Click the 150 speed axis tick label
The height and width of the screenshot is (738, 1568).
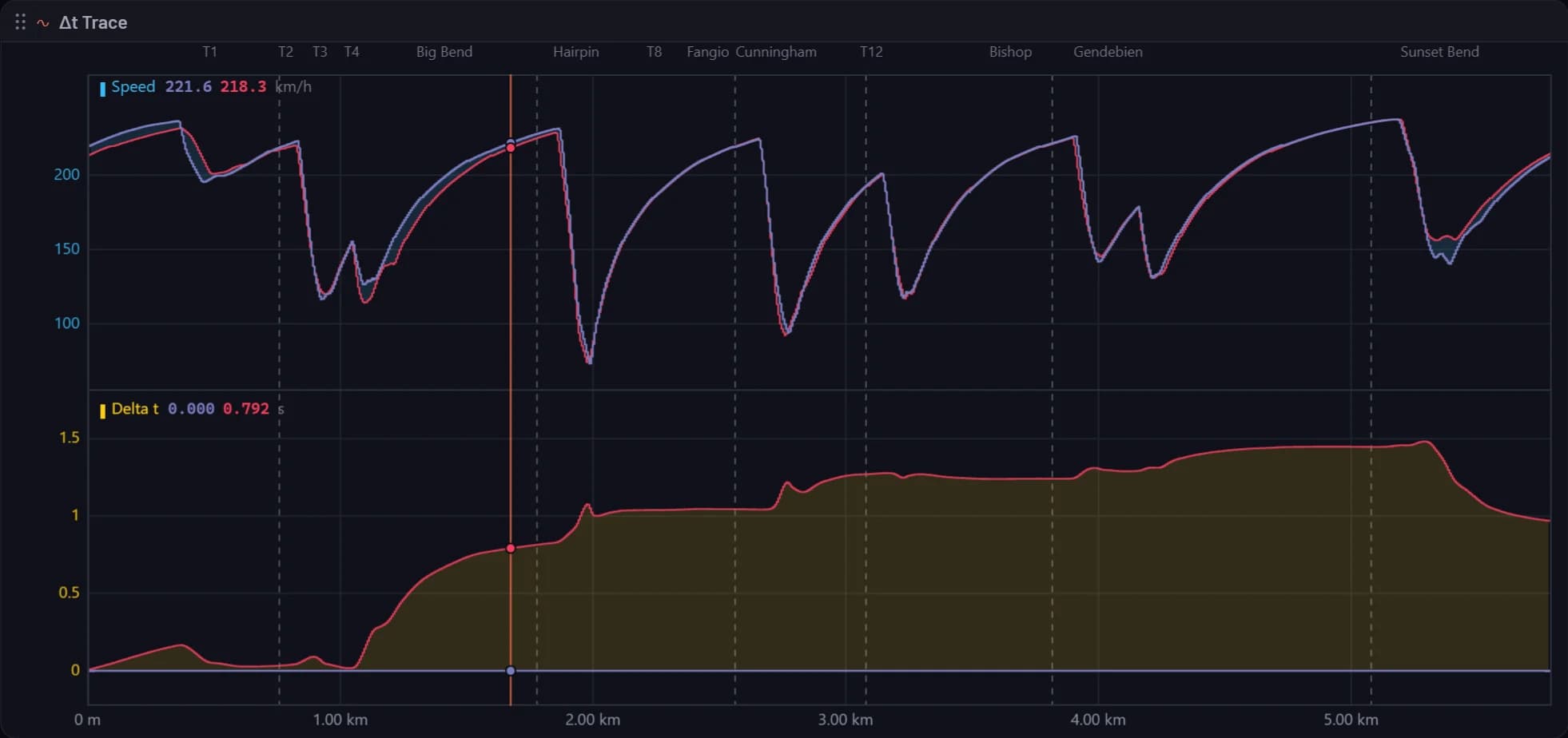pos(67,249)
